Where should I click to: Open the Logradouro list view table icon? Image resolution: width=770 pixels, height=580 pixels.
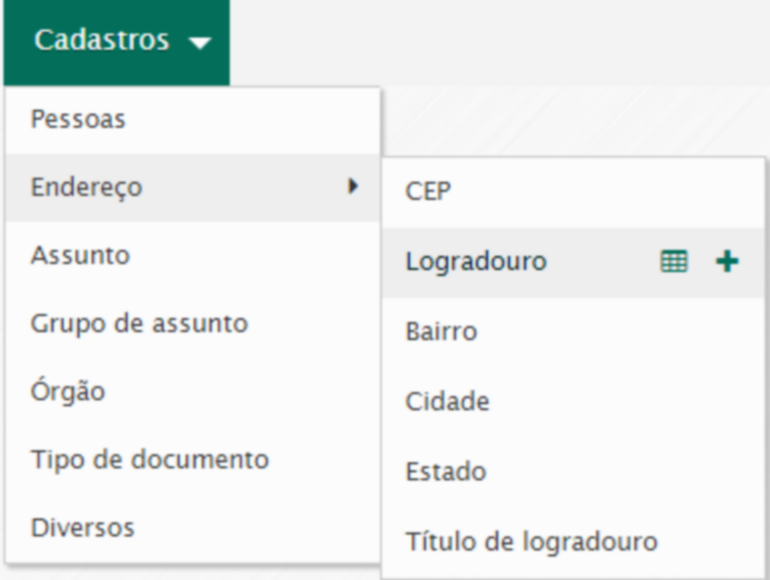pyautogui.click(x=675, y=262)
